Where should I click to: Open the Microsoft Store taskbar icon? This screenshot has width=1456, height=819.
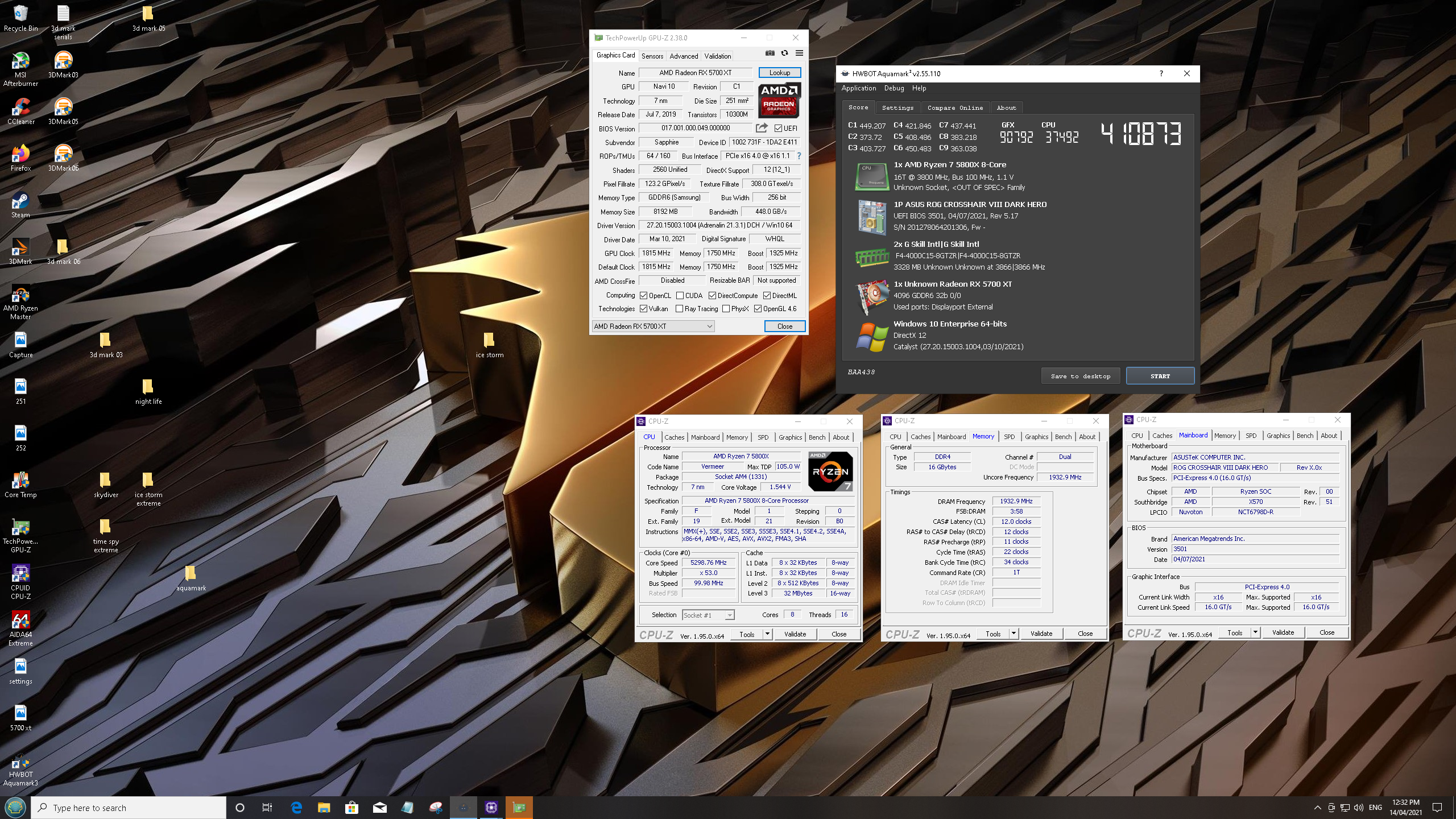click(351, 808)
